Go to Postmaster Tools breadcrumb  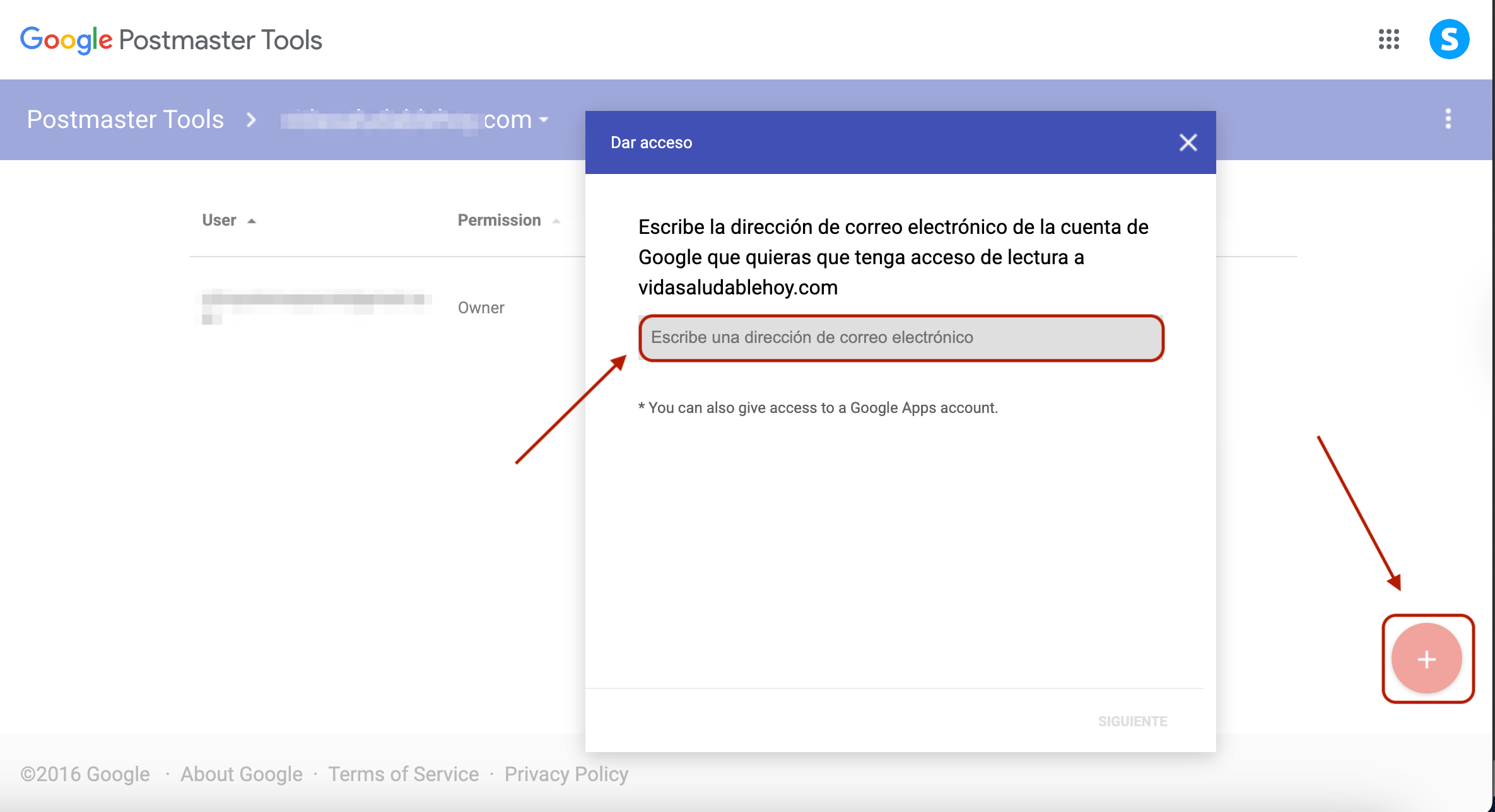point(125,119)
